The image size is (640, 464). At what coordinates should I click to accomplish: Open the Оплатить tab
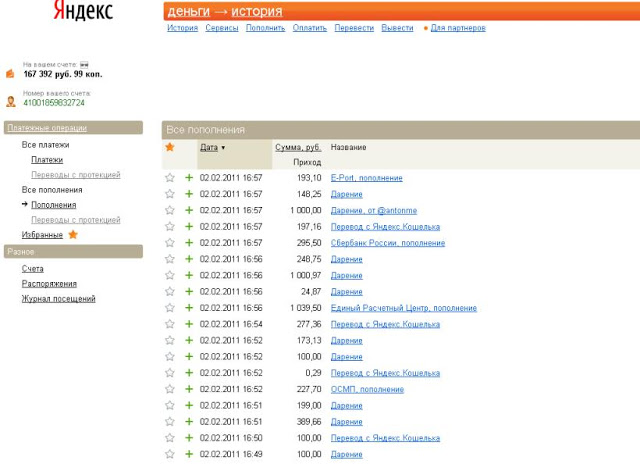310,28
